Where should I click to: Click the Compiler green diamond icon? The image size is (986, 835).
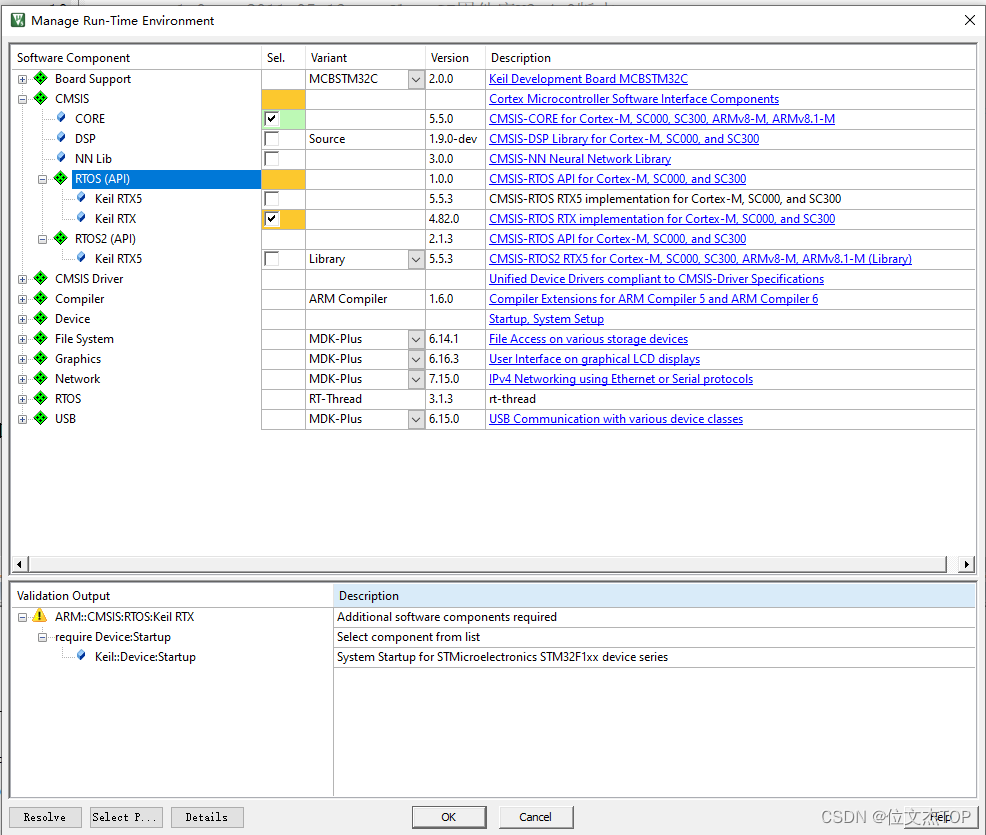(41, 299)
